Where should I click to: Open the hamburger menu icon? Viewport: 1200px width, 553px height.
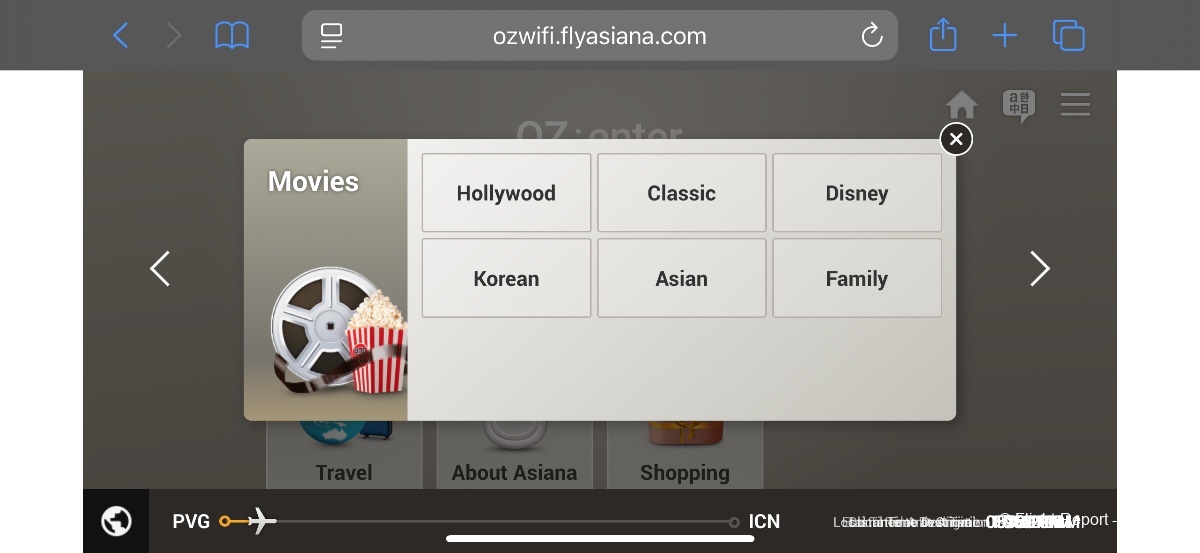tap(1075, 104)
